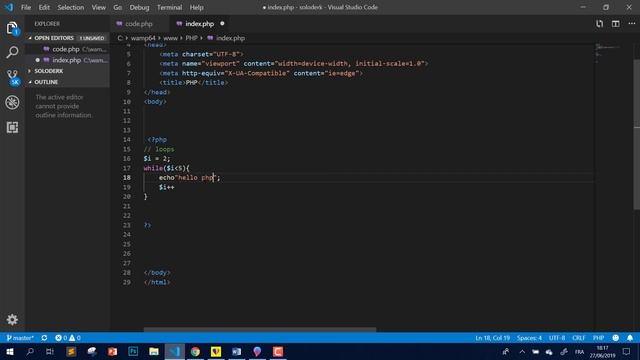The width and height of the screenshot is (640, 360).
Task: Click the horizontal scrollbar of the editor
Action: [260, 329]
